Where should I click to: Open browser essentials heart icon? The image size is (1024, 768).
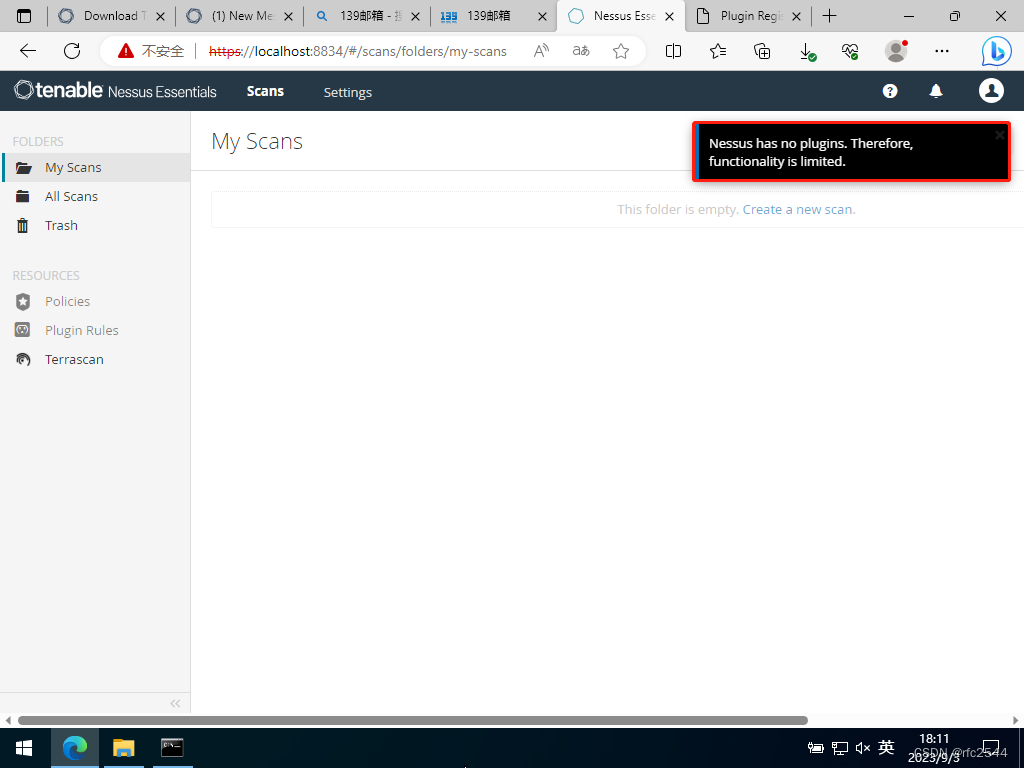[x=850, y=51]
